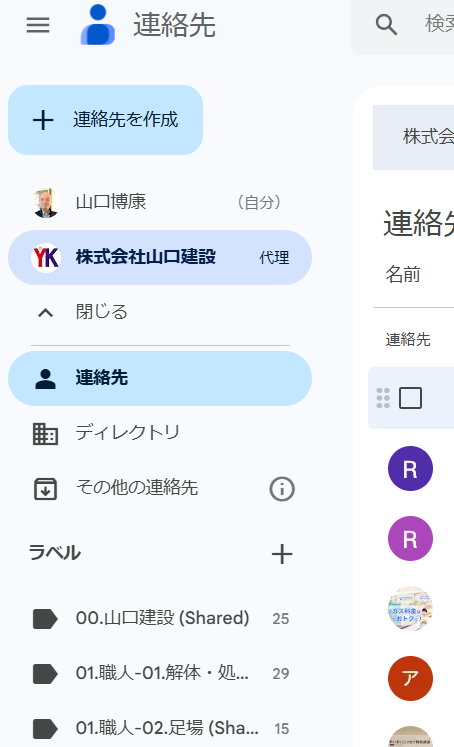The height and width of the screenshot is (747, 454).
Task: Click the blue Contacts app logo
Action: pyautogui.click(x=98, y=25)
